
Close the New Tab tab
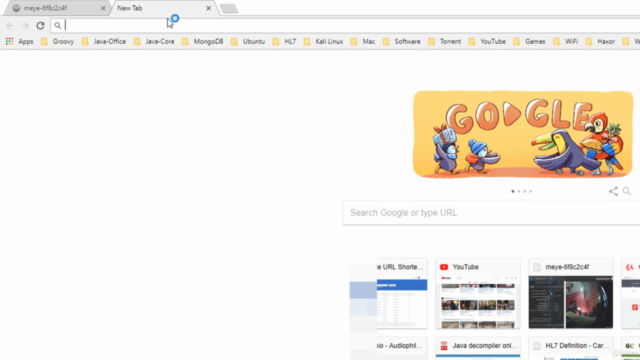209,8
